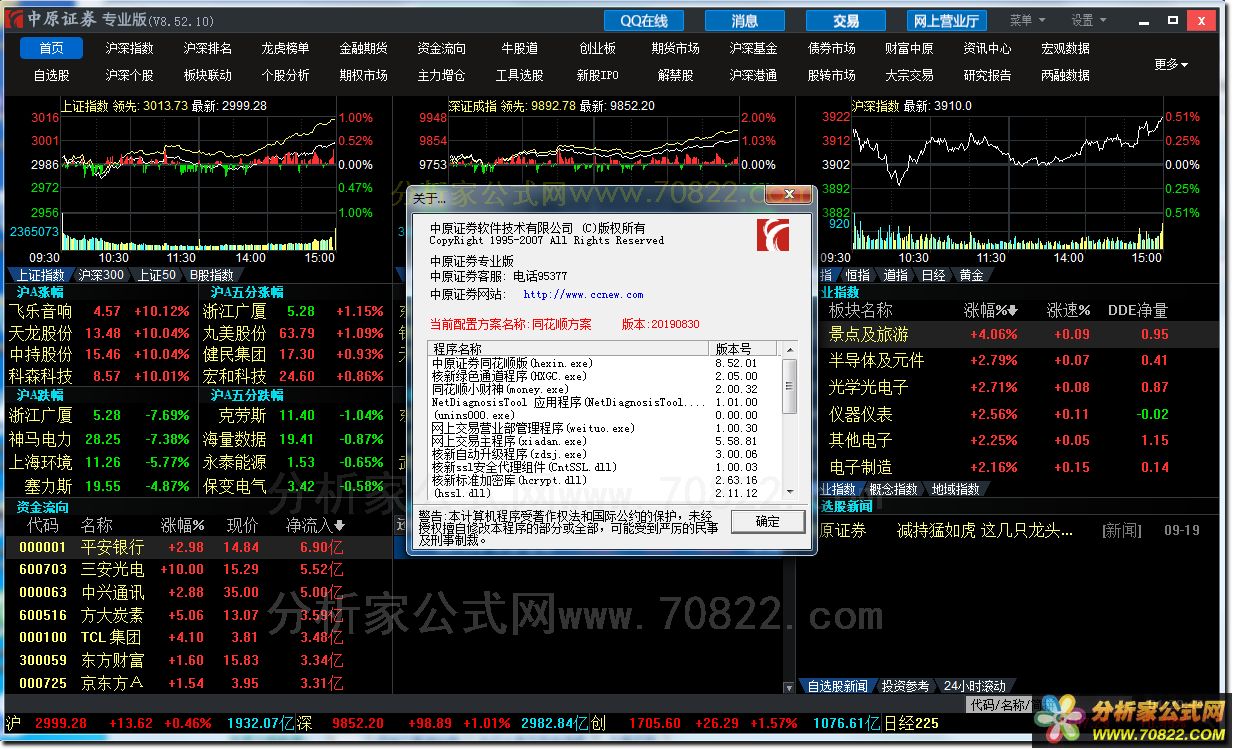Select the 黄金 tab
The image size is (1234, 750).
[x=971, y=275]
